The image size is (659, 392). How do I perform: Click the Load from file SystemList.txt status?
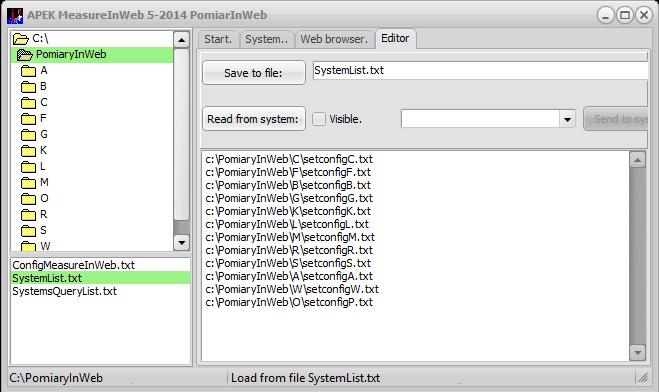click(x=306, y=378)
